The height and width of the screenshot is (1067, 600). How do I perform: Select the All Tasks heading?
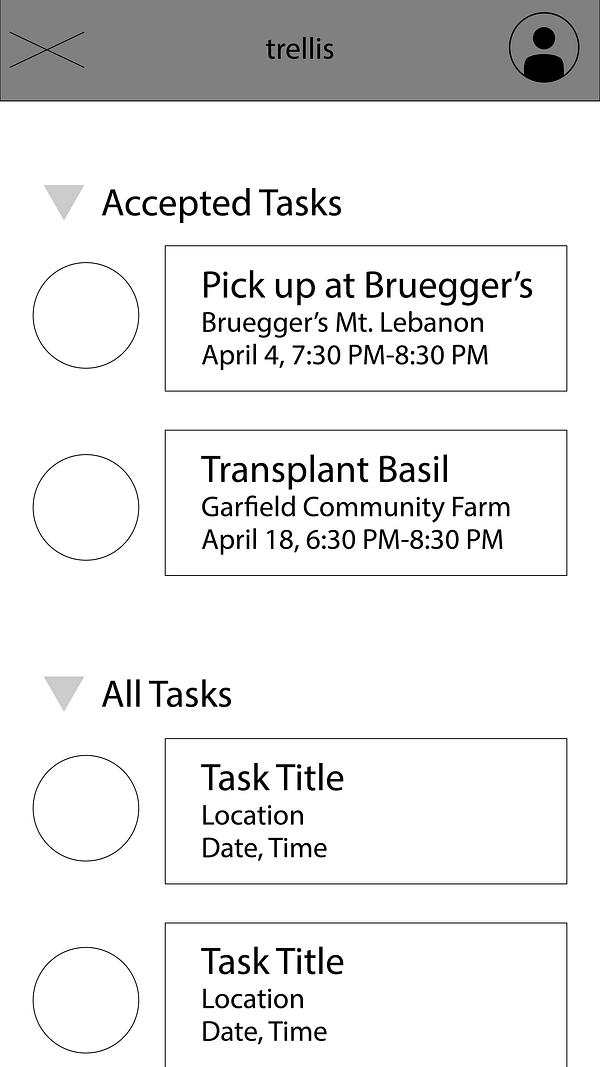click(167, 694)
